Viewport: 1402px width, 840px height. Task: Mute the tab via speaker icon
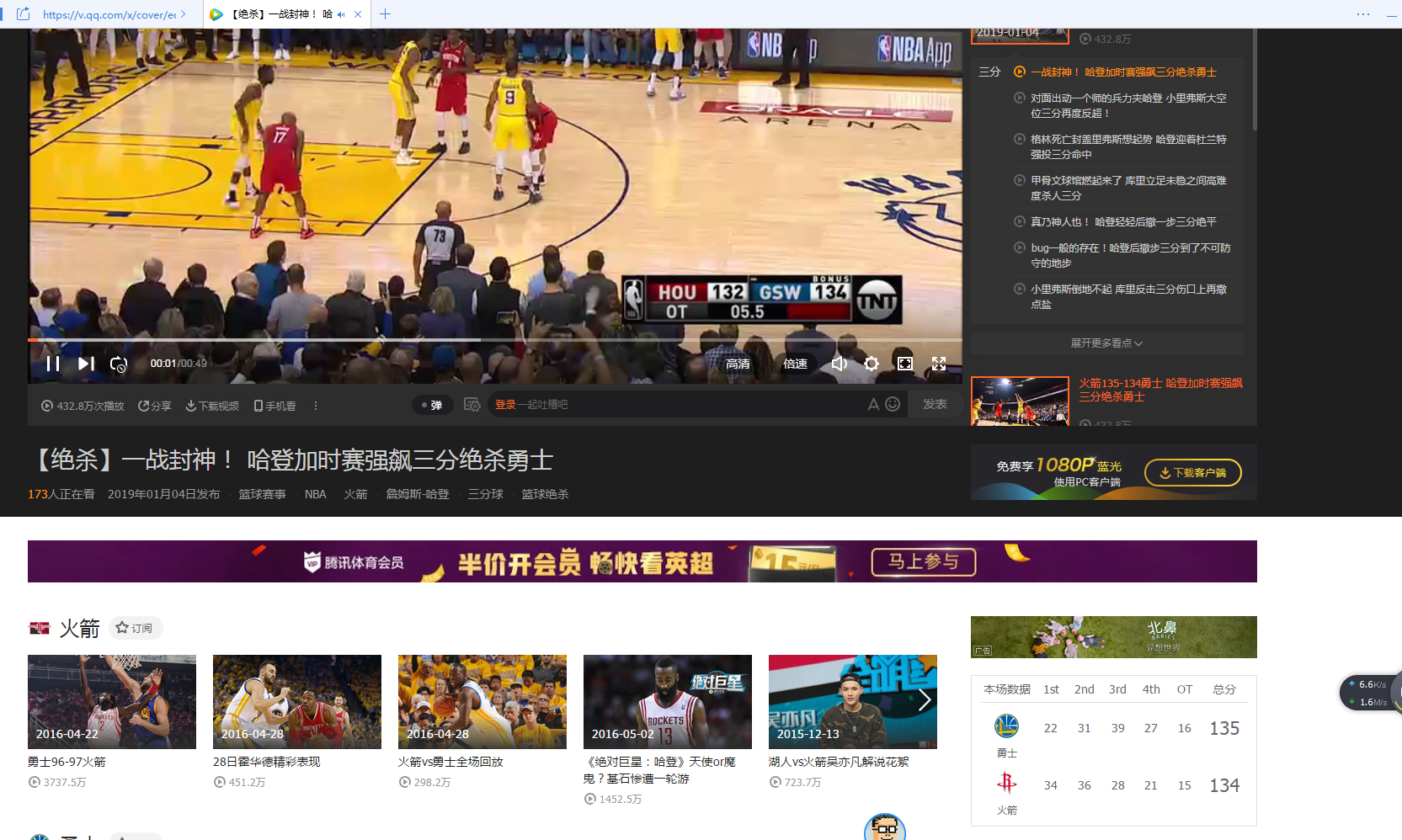[x=341, y=14]
